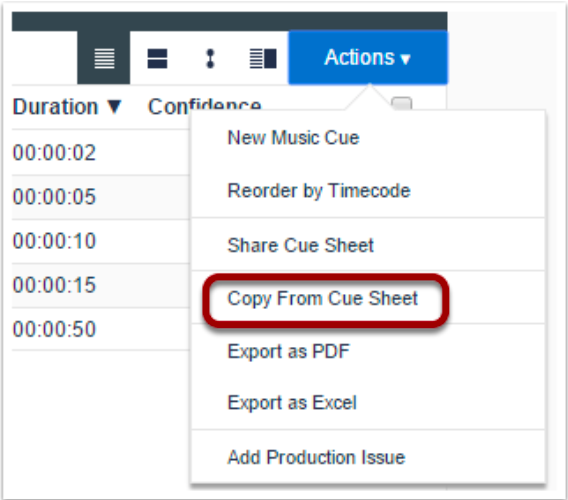Open the Actions dropdown

pyautogui.click(x=368, y=58)
